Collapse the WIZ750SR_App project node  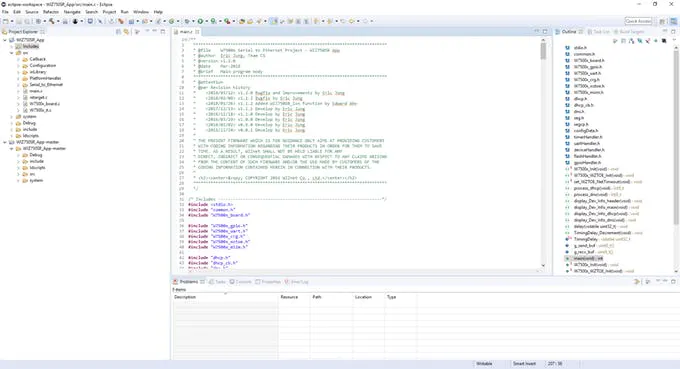(5, 40)
